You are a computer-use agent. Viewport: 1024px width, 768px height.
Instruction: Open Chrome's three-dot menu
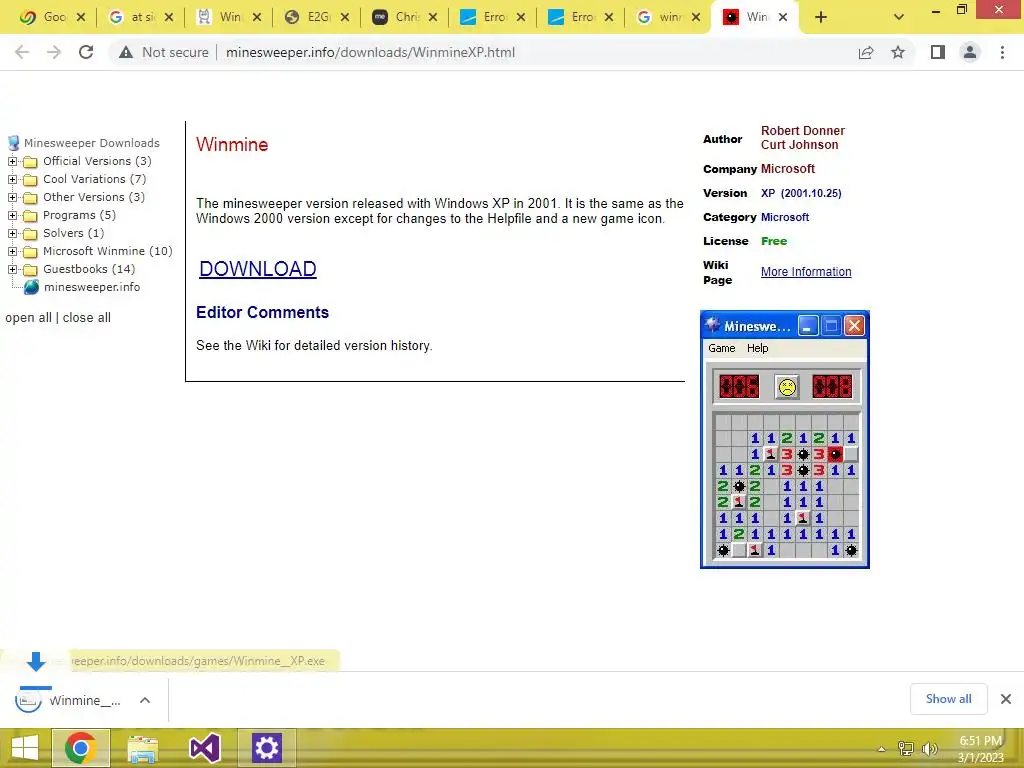(1002, 52)
